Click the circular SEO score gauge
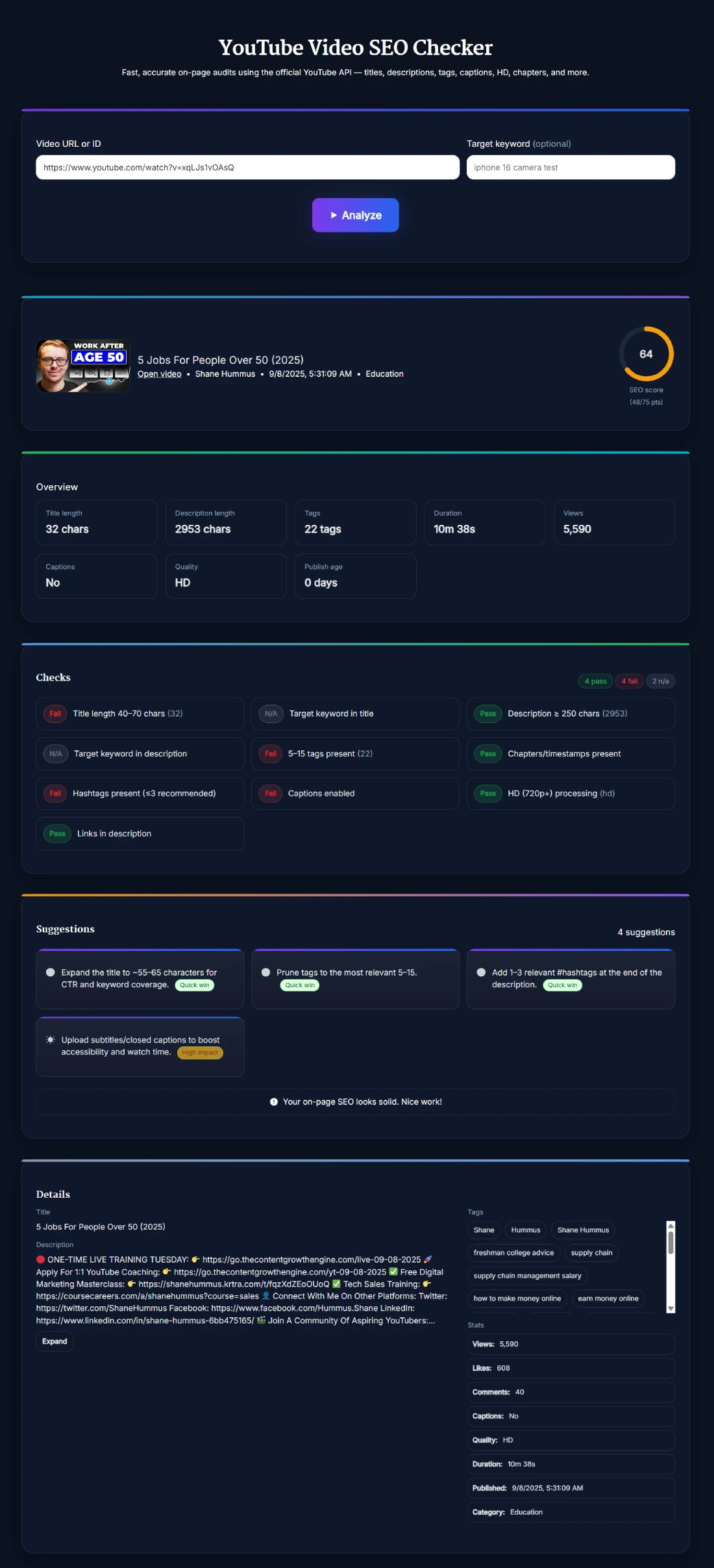Image resolution: width=714 pixels, height=1568 pixels. 645,354
